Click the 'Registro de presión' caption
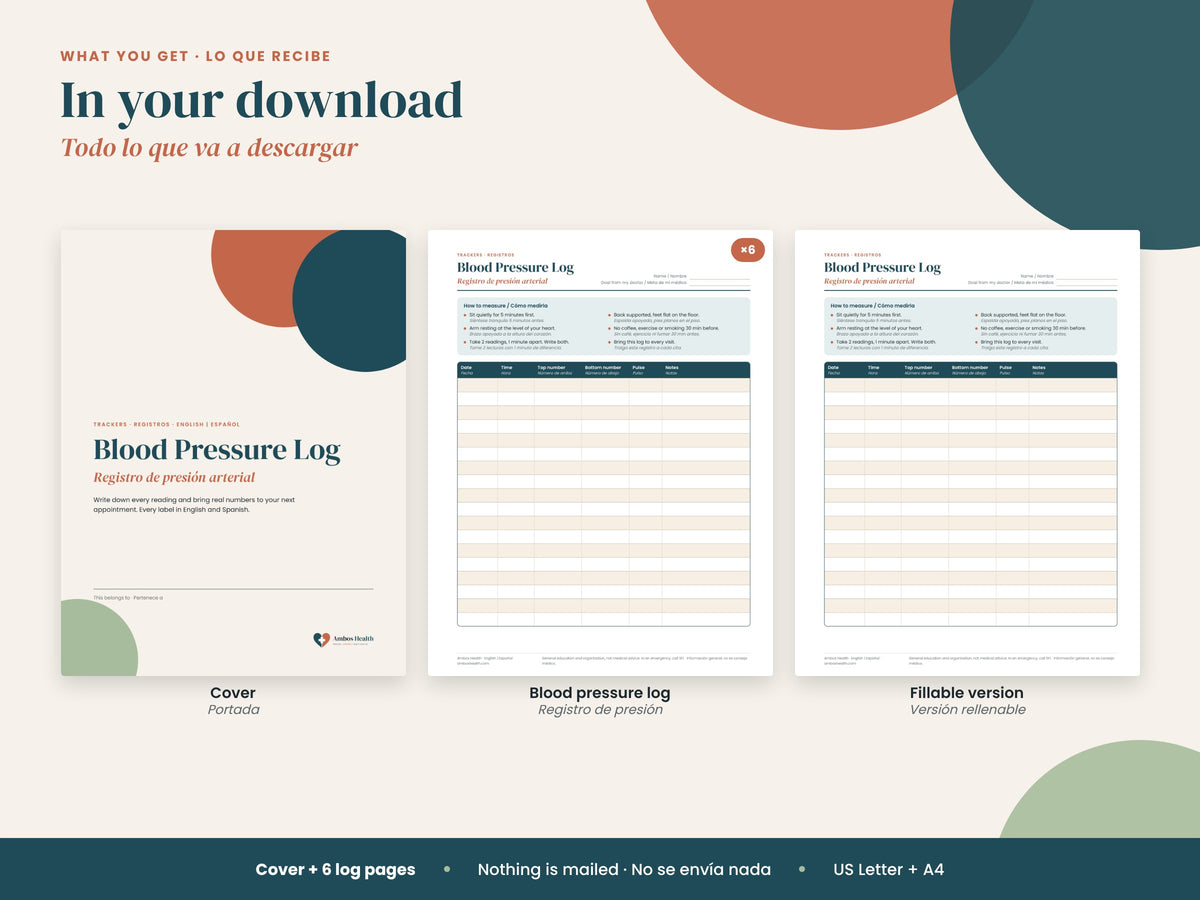This screenshot has height=900, width=1200. point(600,709)
